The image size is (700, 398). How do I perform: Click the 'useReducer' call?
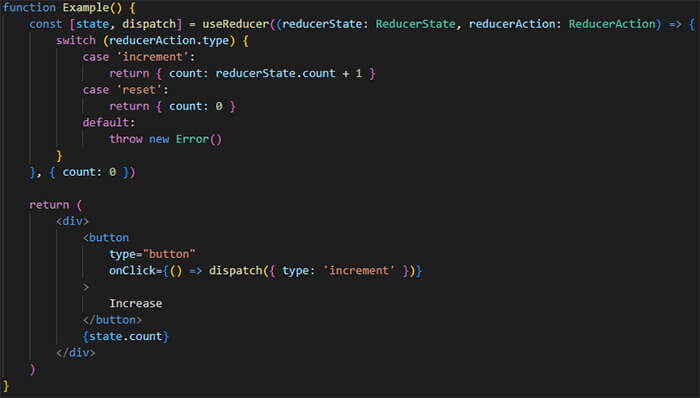236,24
